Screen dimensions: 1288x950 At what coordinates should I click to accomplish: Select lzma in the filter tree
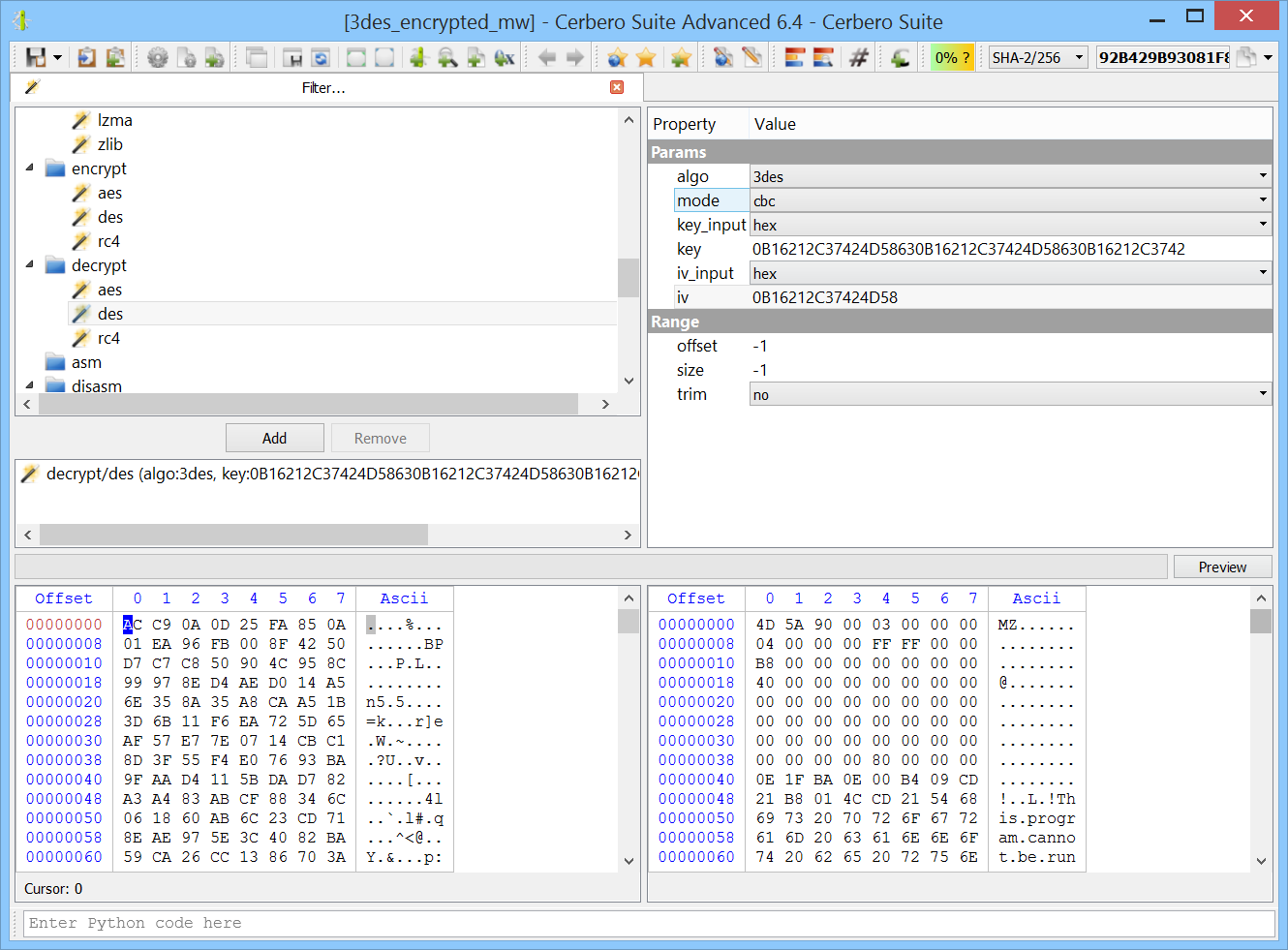coord(115,120)
